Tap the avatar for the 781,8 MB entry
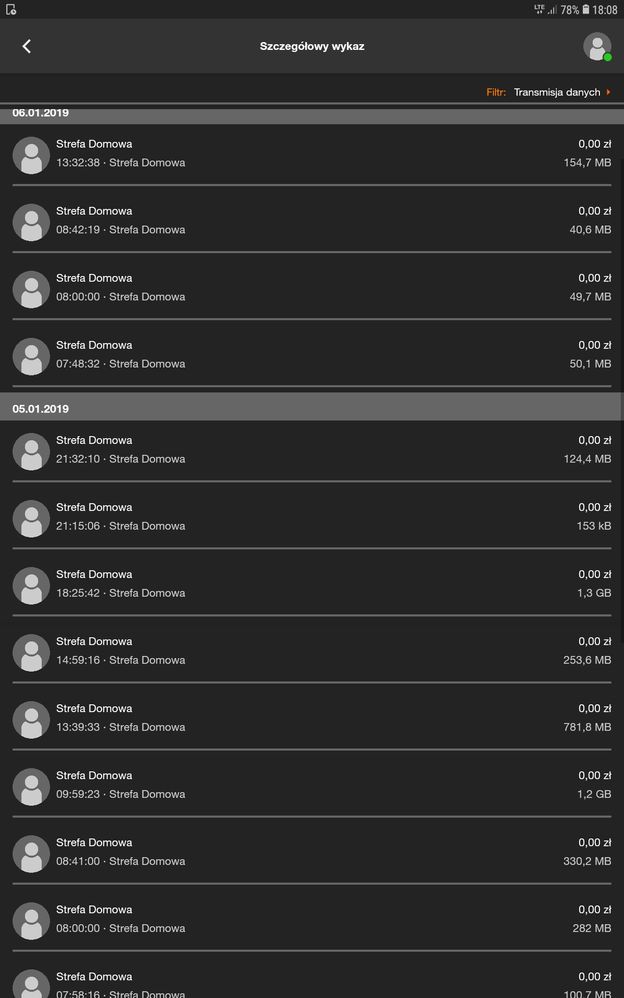The height and width of the screenshot is (998, 624). point(31,719)
